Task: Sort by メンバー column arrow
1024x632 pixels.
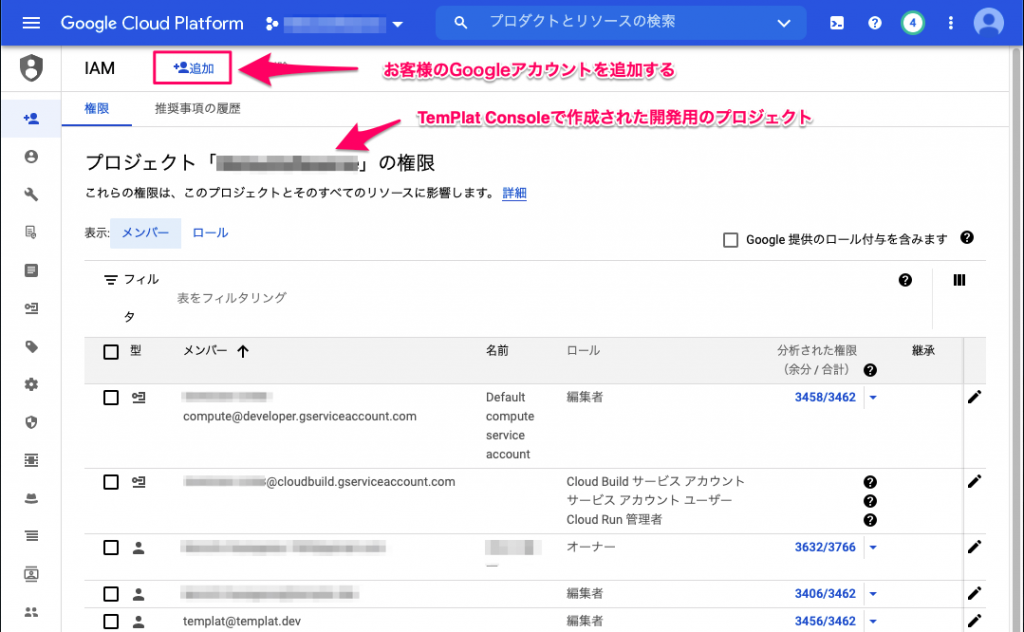Action: [243, 352]
